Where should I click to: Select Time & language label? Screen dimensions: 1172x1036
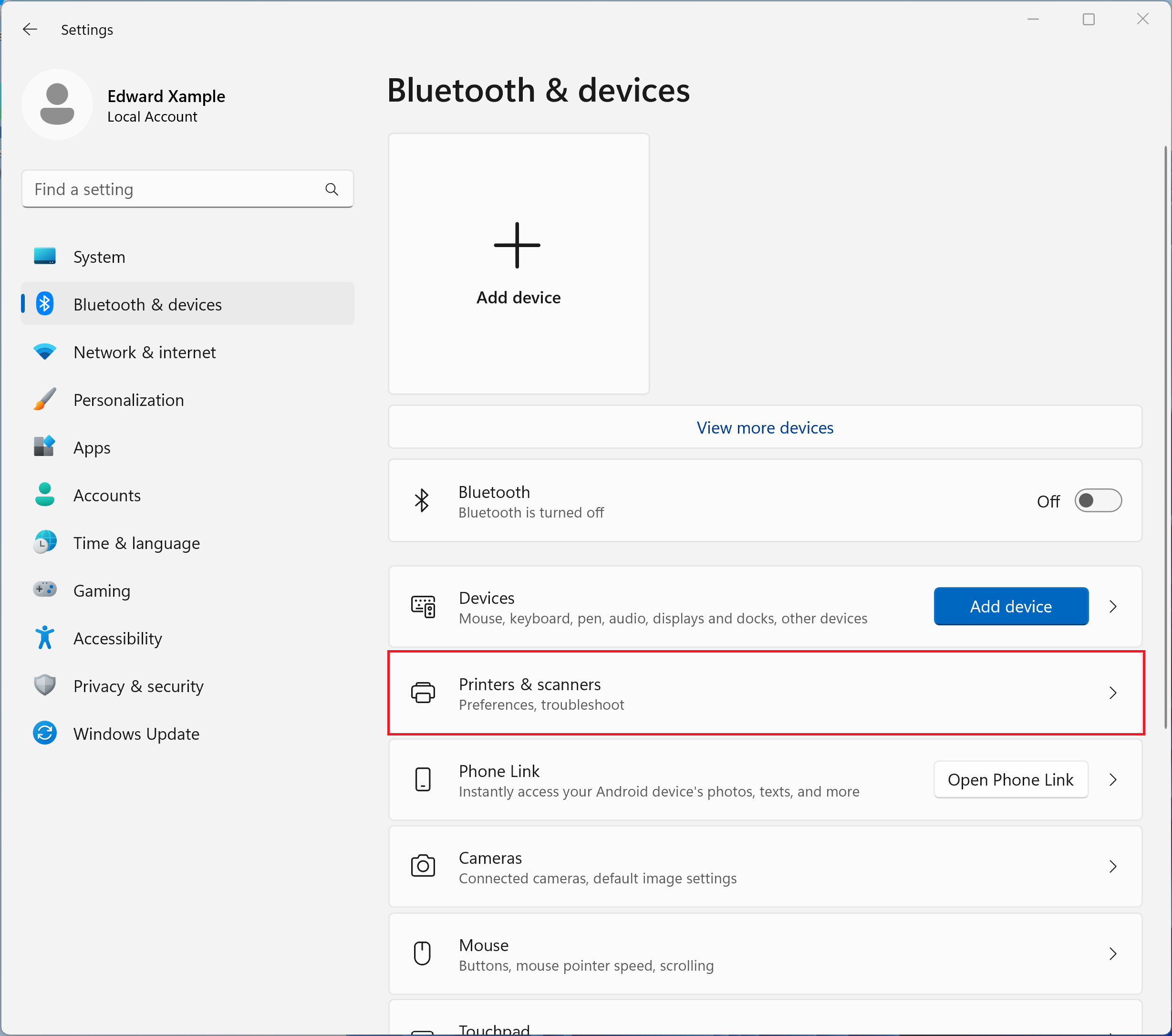[x=136, y=543]
